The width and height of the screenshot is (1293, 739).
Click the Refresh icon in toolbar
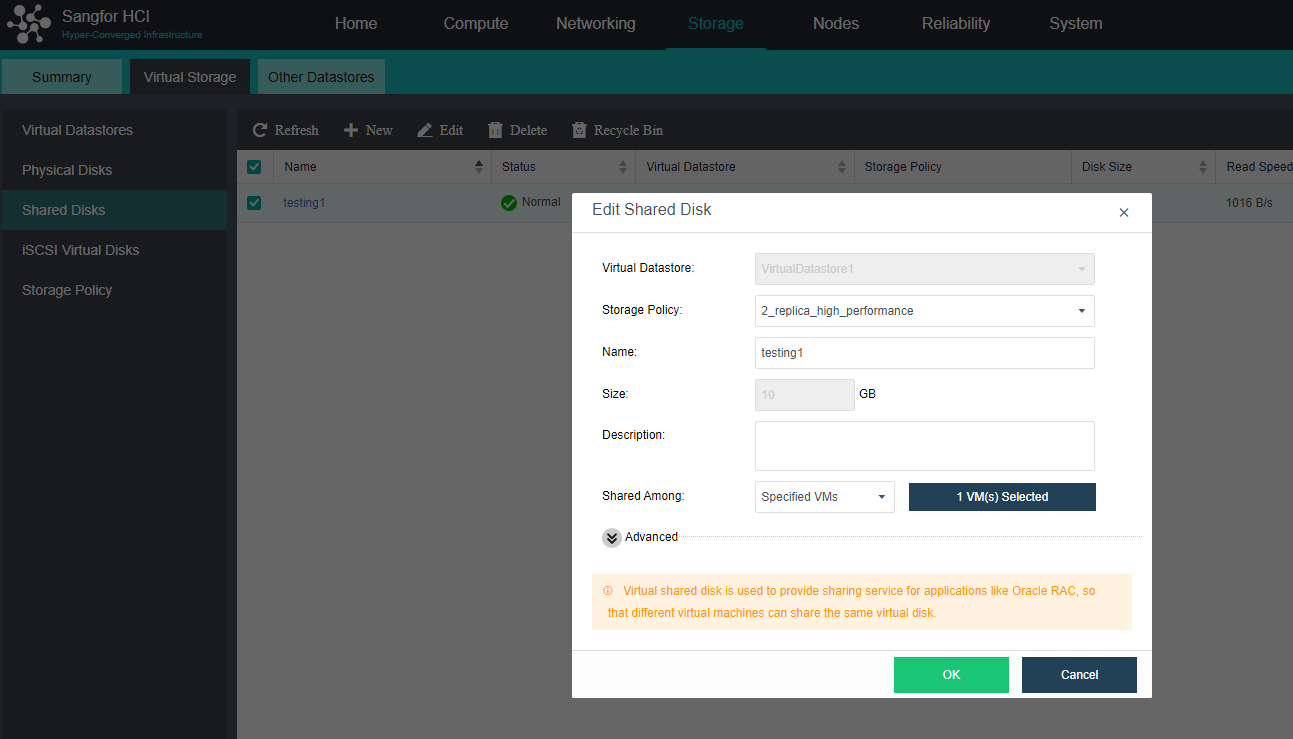[260, 130]
